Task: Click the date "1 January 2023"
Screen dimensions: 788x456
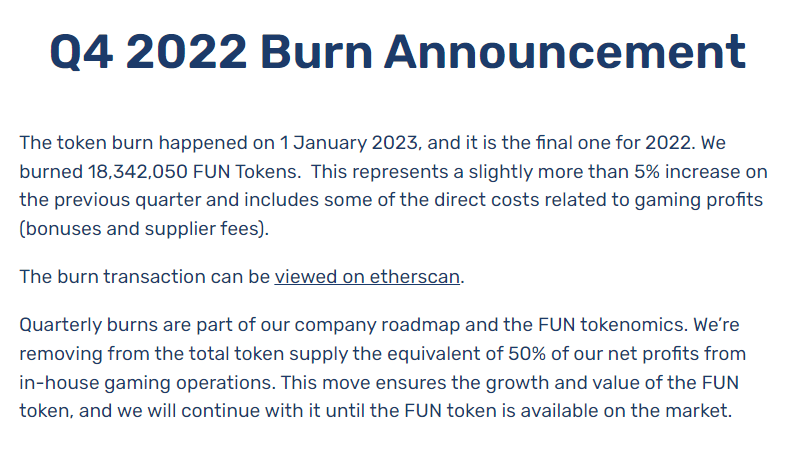Action: 349,143
